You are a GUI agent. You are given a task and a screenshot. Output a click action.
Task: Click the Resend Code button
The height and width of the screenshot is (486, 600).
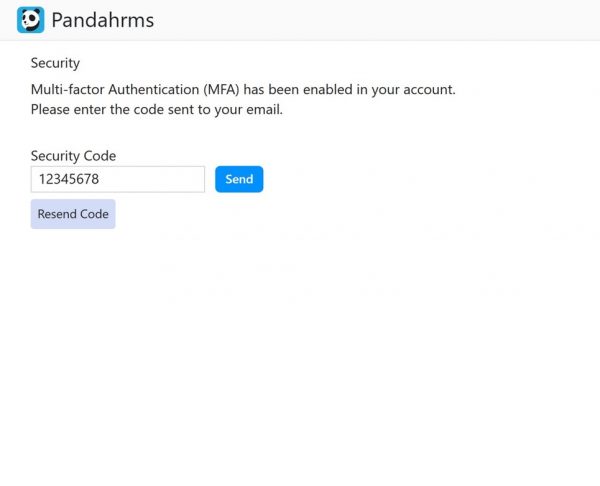[x=73, y=214]
